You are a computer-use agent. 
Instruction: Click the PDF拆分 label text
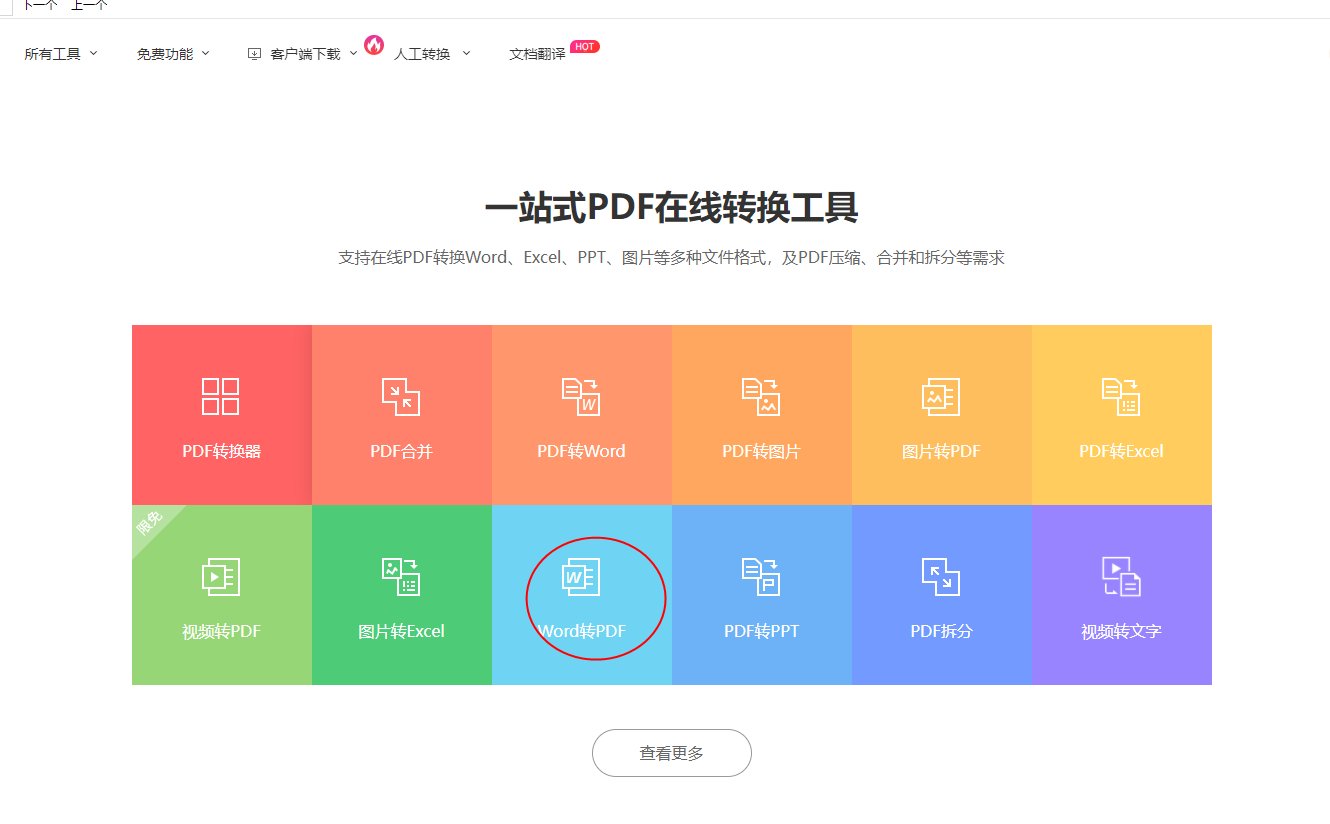coord(941,631)
